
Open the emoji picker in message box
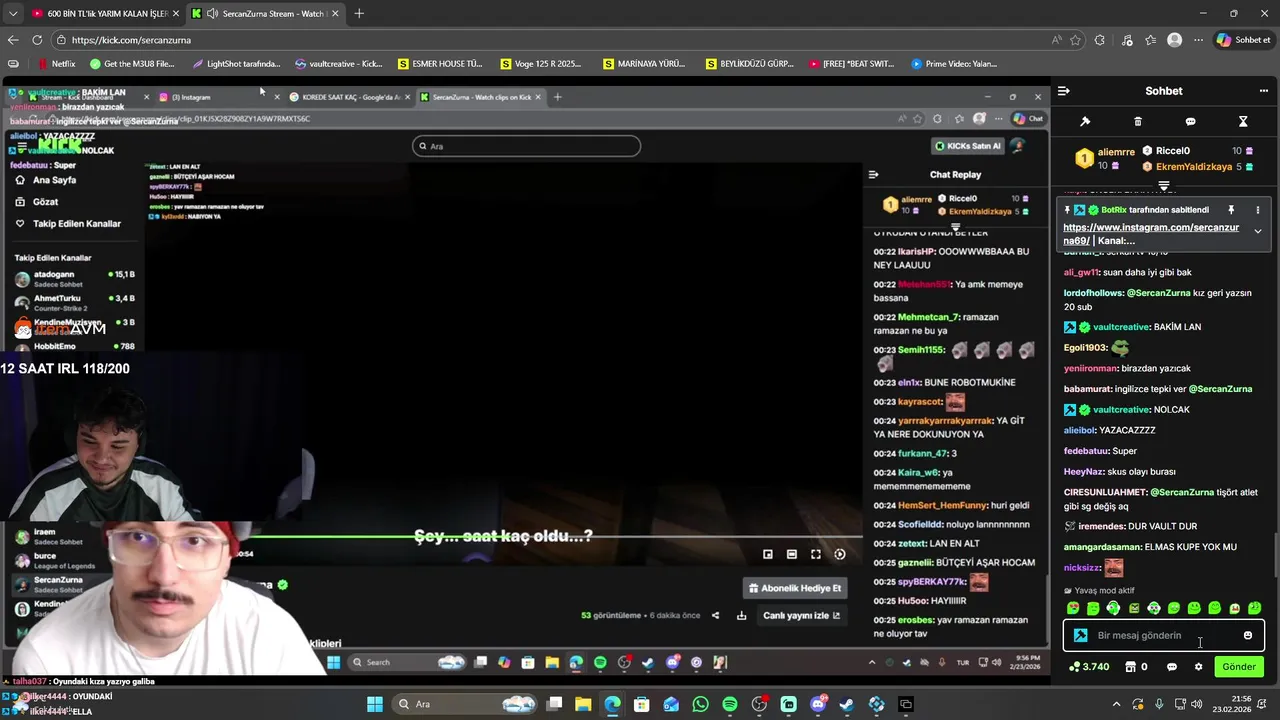1247,635
